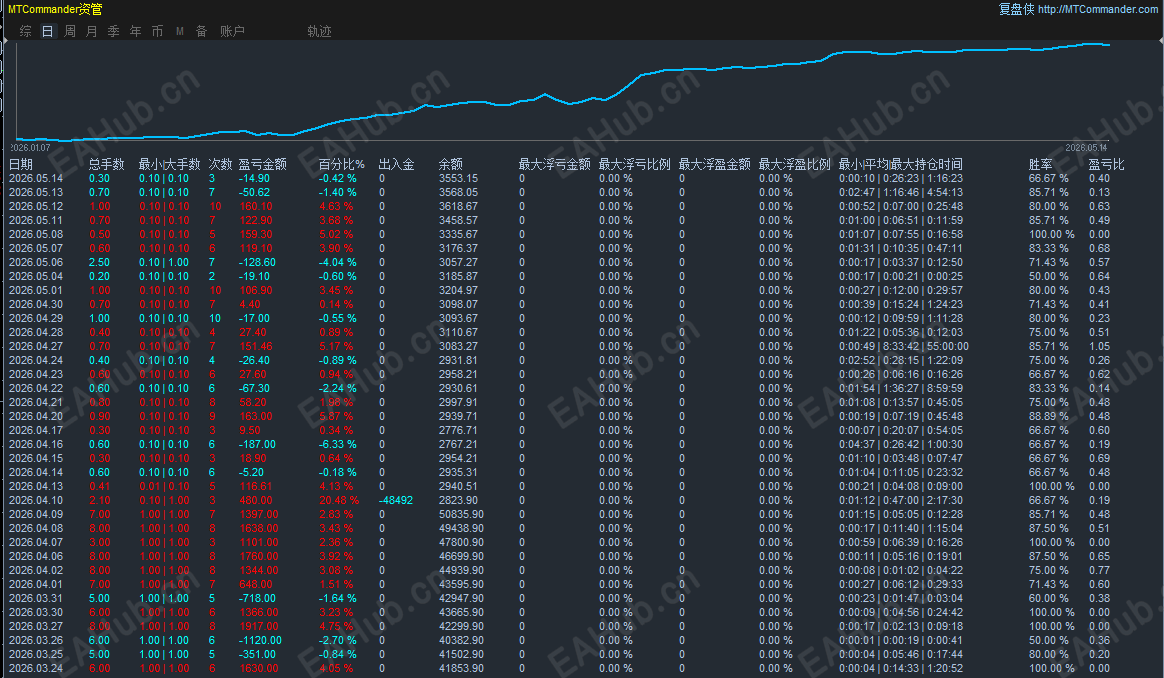Sort by 余额 column header
The height and width of the screenshot is (678, 1164).
451,164
